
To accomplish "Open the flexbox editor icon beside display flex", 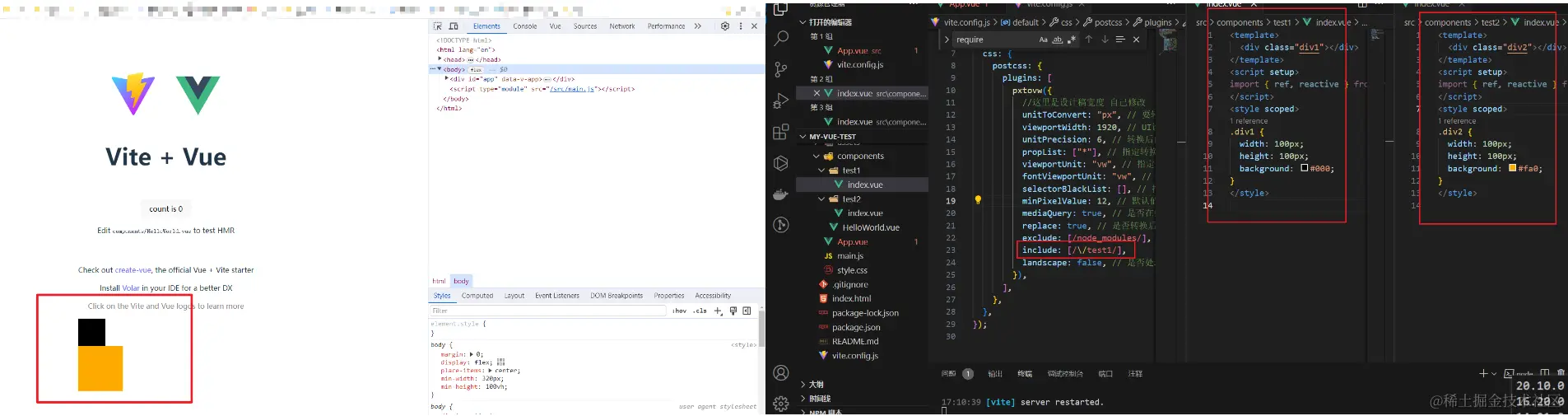I will coord(501,362).
